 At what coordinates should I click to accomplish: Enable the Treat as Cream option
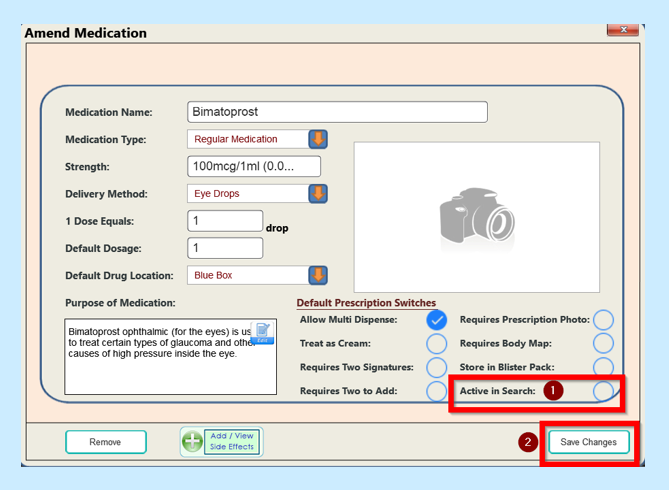[436, 344]
